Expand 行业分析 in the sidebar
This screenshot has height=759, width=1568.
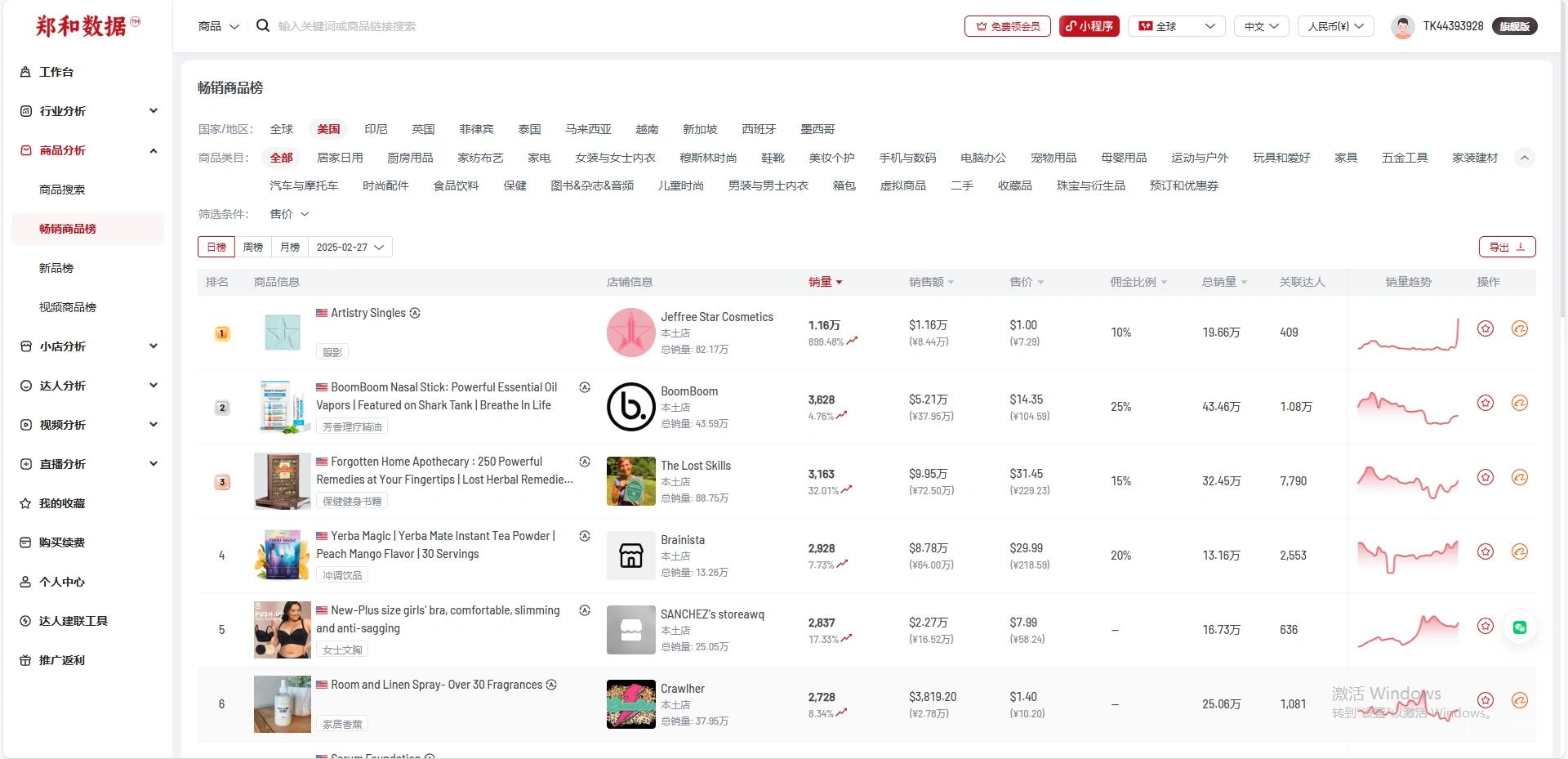point(87,111)
